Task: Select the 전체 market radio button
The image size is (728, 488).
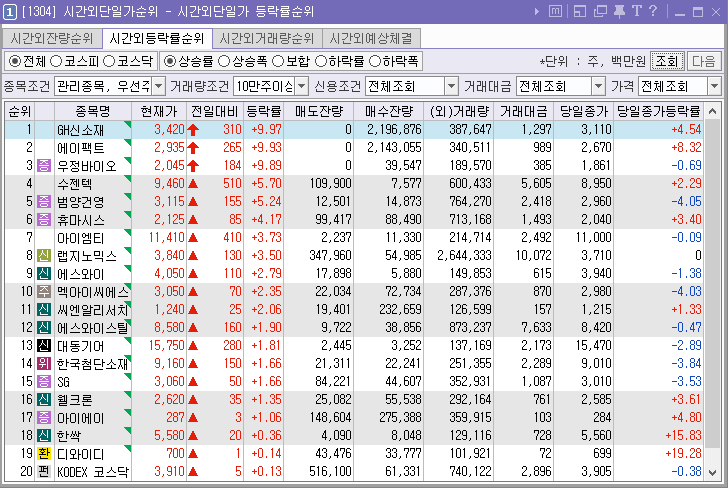Action: click(x=15, y=61)
